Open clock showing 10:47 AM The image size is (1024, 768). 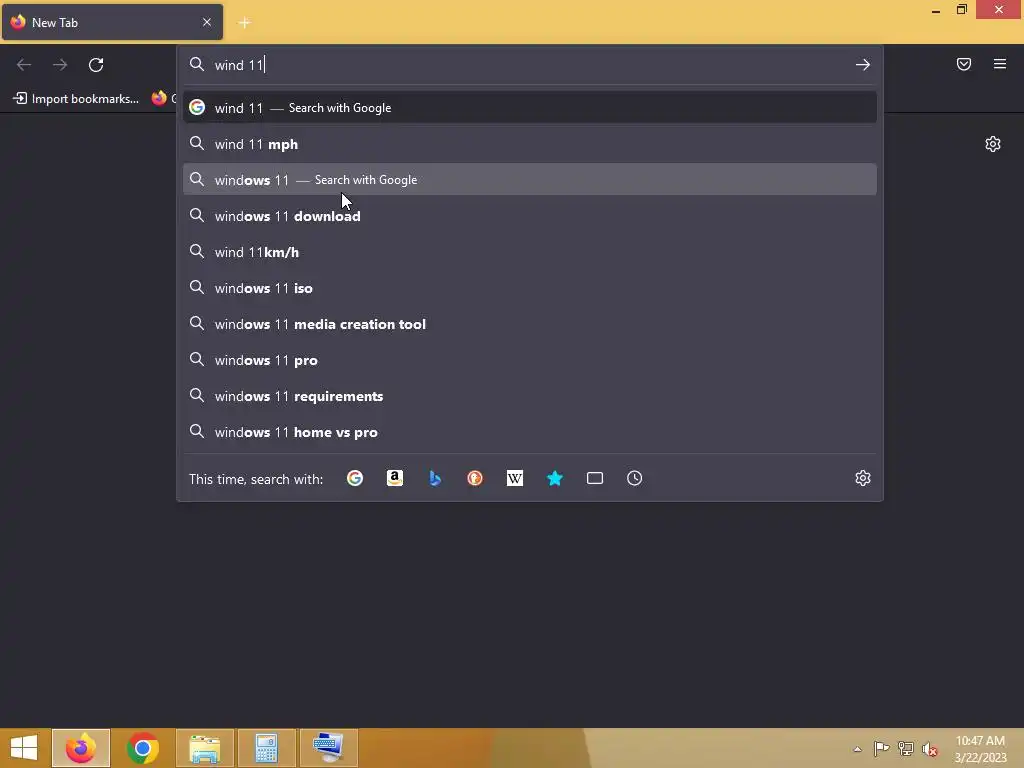[980, 749]
